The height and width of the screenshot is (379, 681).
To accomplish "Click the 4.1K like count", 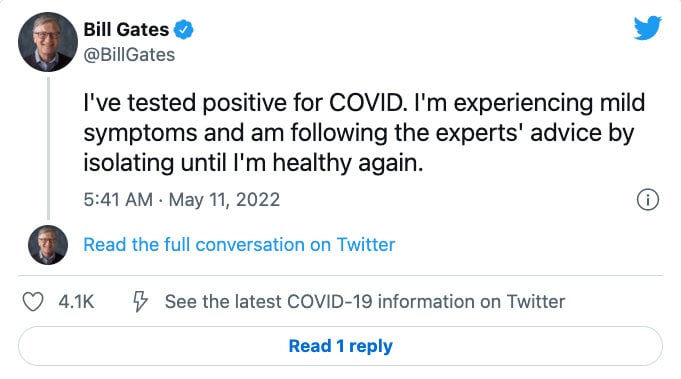I will point(76,302).
